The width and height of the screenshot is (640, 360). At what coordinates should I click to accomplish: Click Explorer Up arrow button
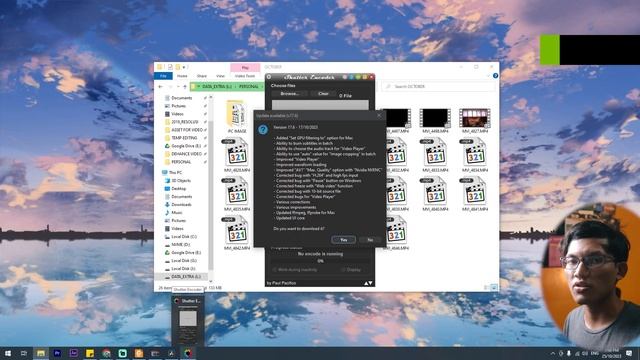185,87
